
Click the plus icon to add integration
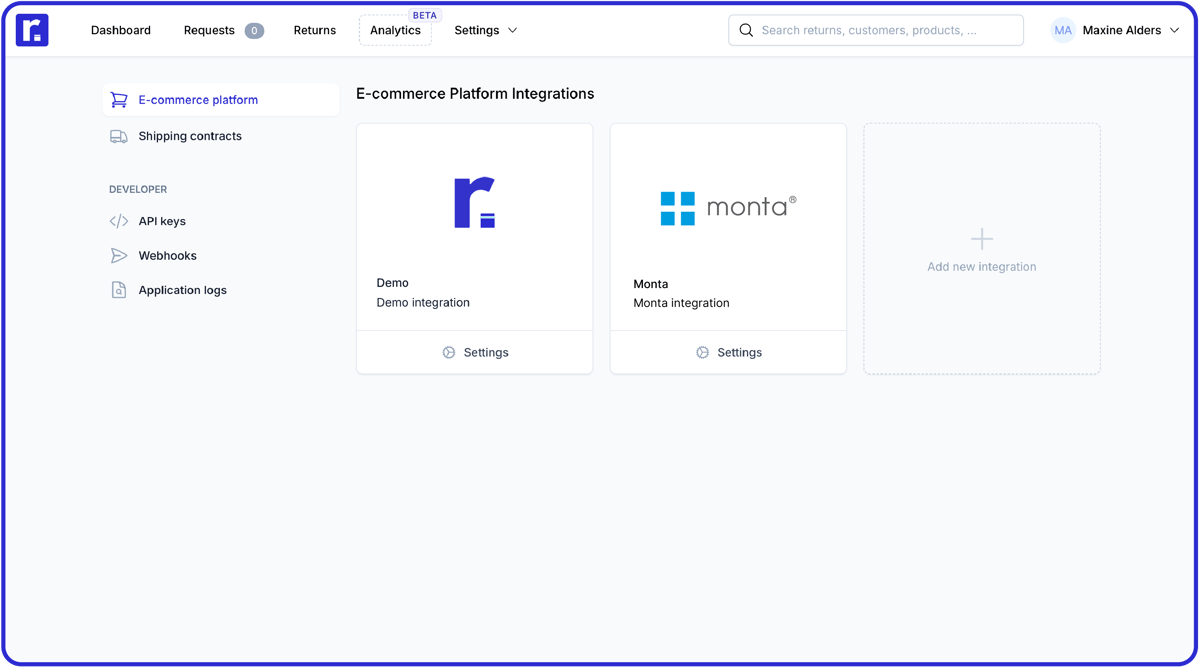pos(982,239)
